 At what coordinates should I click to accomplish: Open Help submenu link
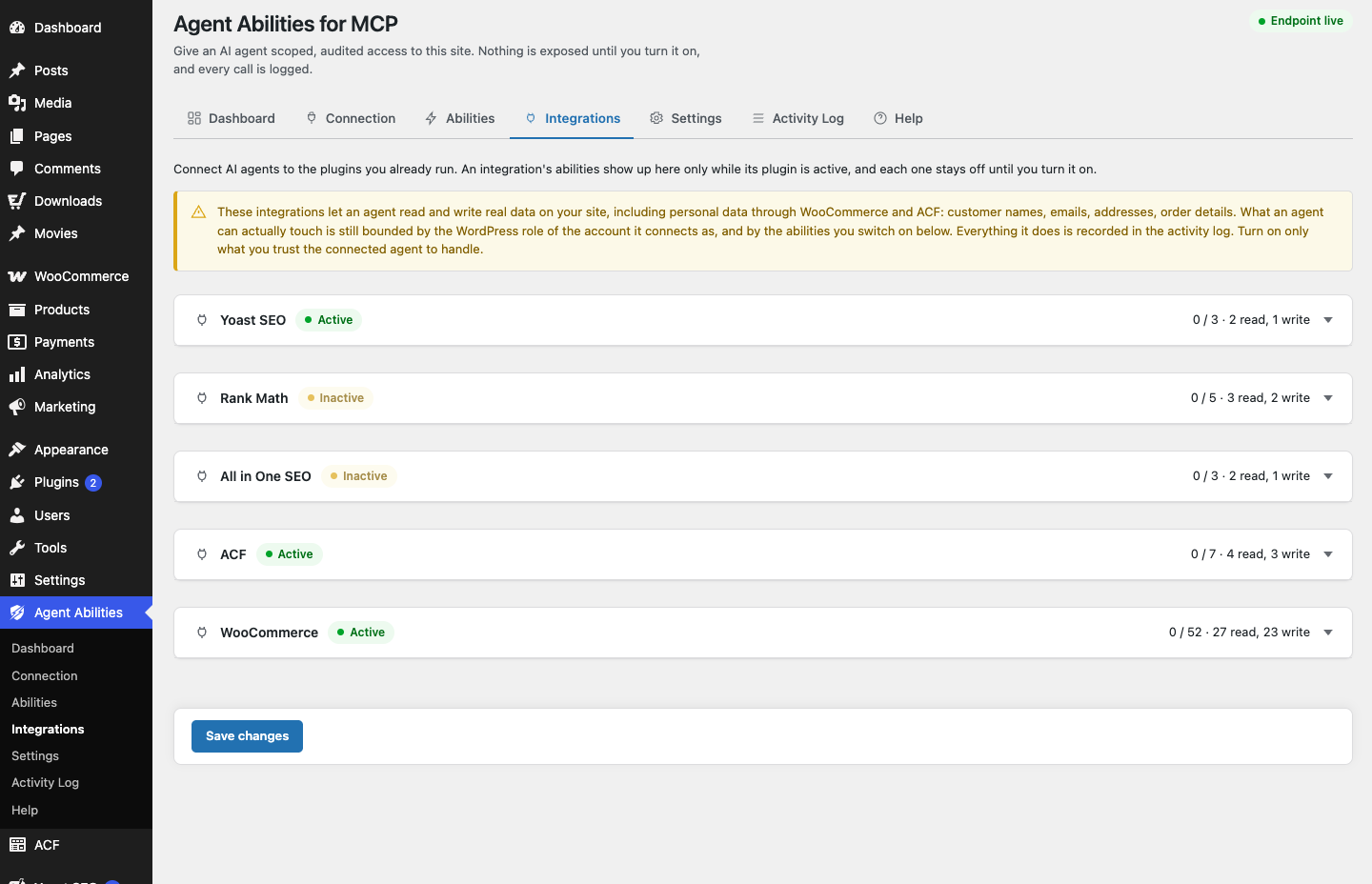point(25,811)
